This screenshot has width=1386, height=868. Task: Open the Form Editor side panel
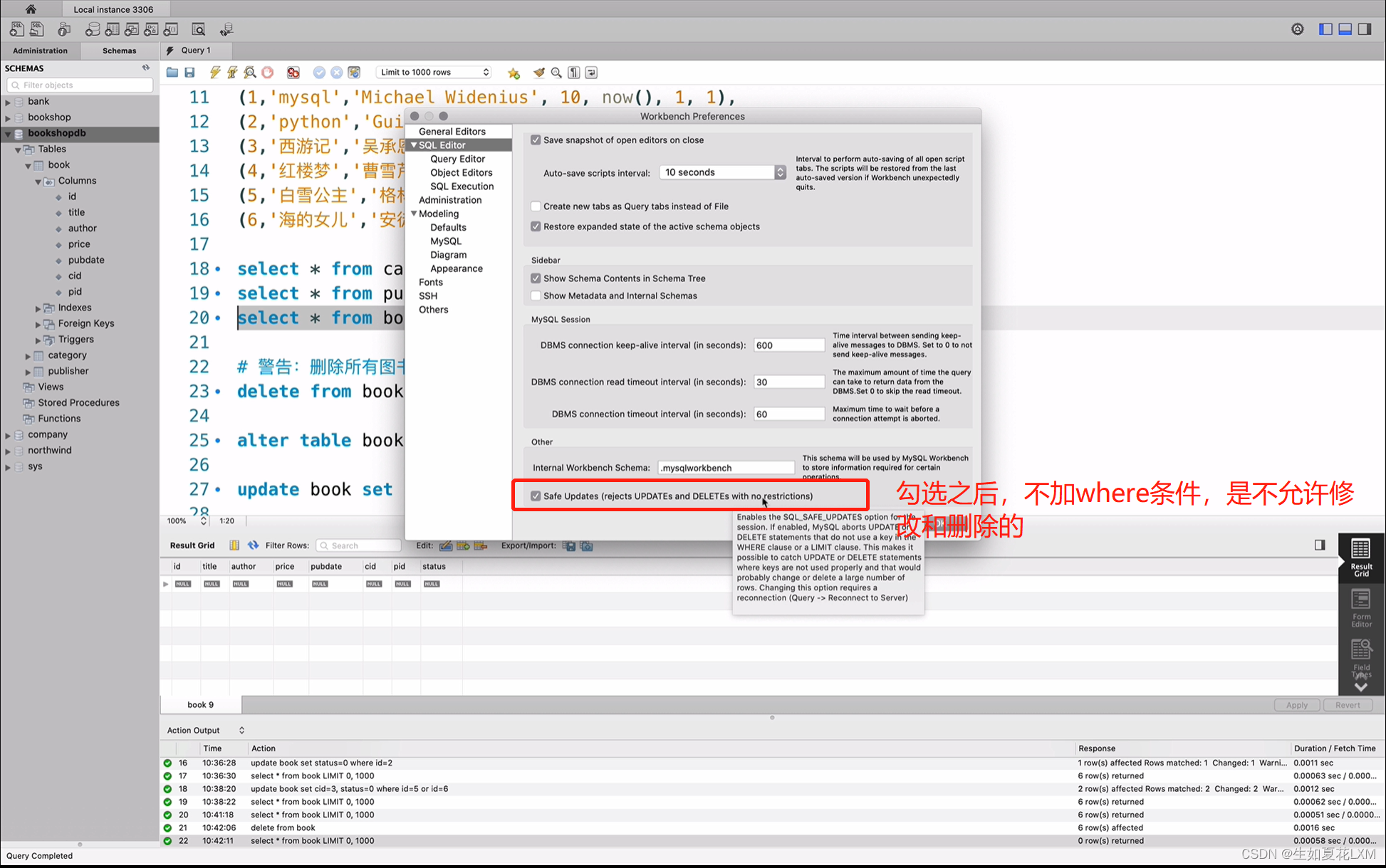(1361, 609)
